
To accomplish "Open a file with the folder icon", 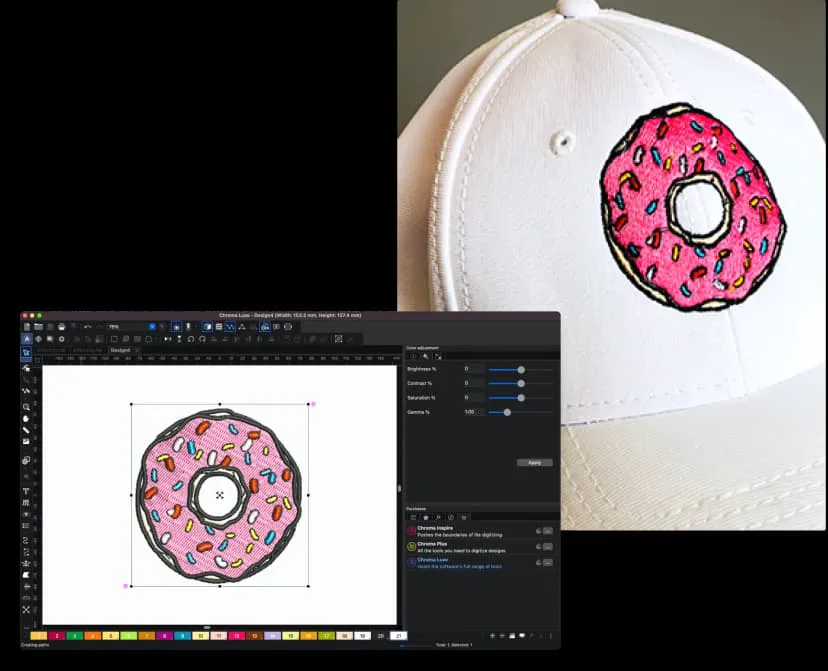I will coord(38,327).
